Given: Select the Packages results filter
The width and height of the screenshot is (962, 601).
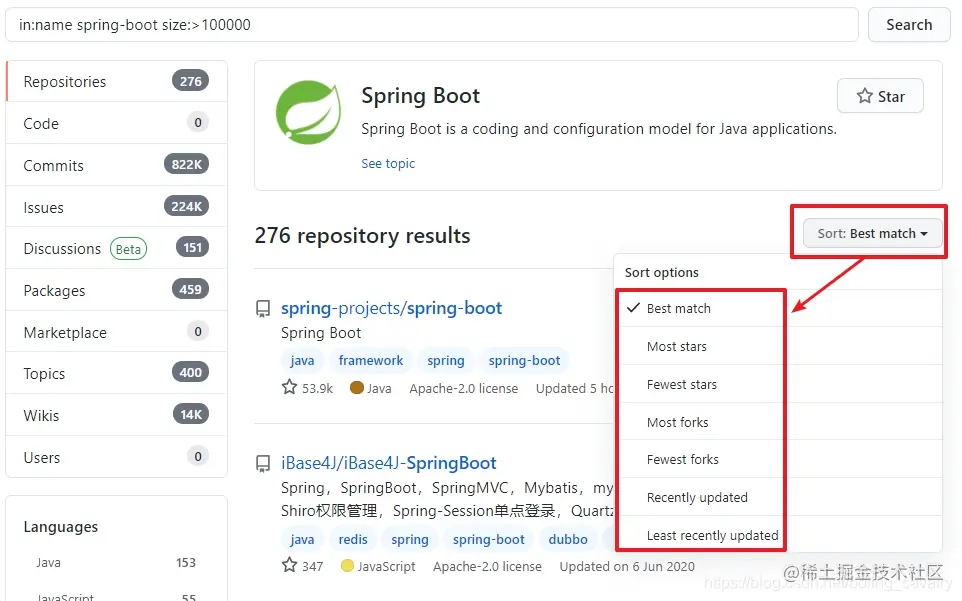Looking at the screenshot, I should pos(117,290).
